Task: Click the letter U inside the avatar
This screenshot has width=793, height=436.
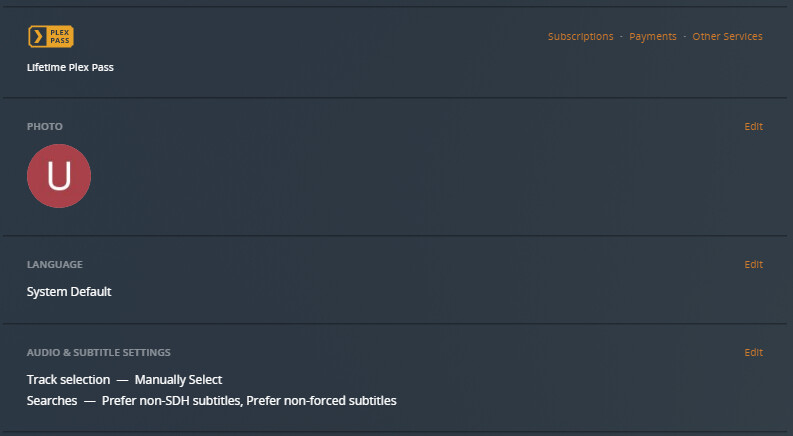Action: (x=59, y=176)
